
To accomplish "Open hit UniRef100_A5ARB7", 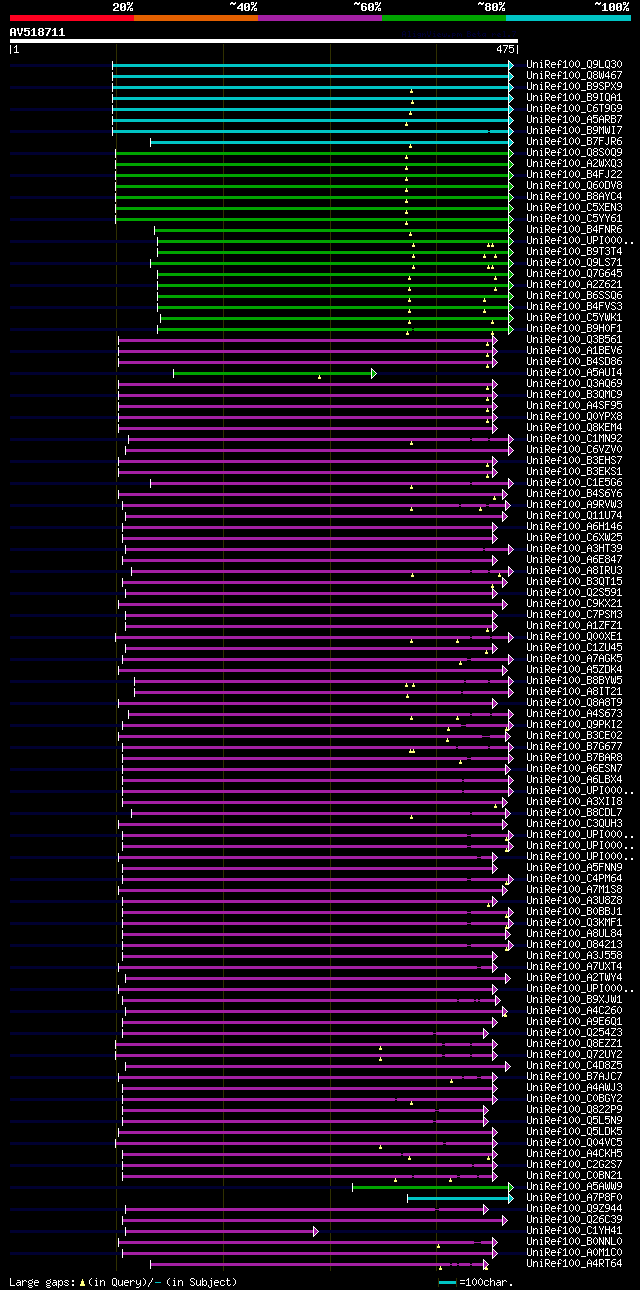I will (x=574, y=120).
